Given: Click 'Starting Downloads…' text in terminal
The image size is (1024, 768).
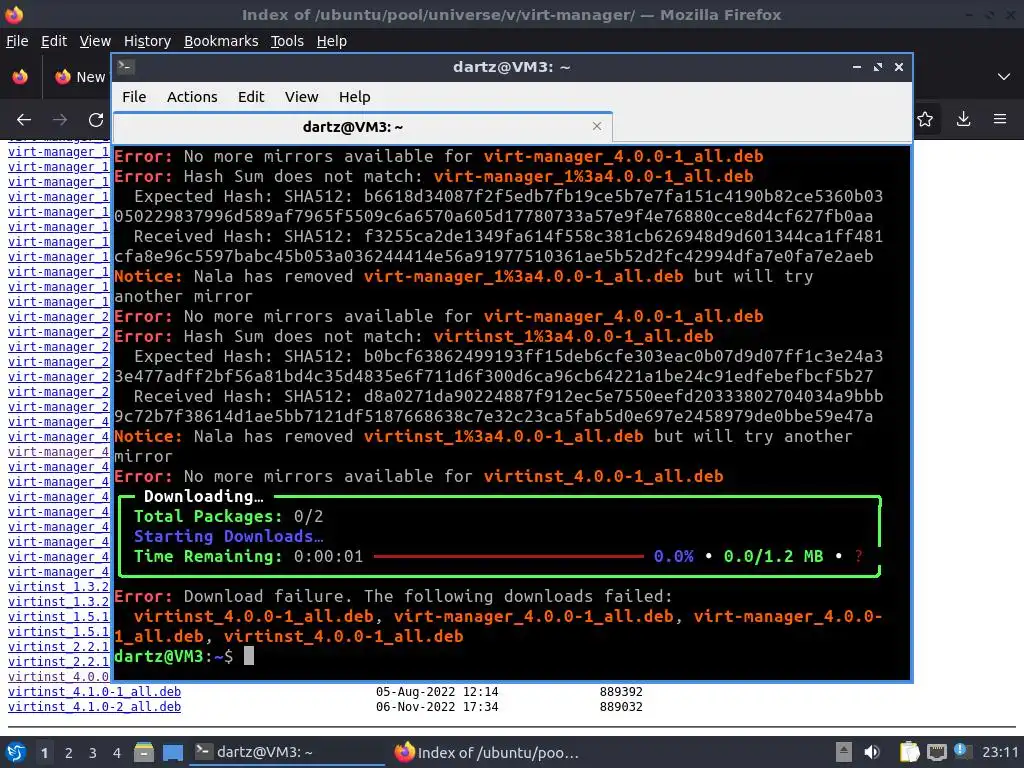Looking at the screenshot, I should click(x=229, y=536).
